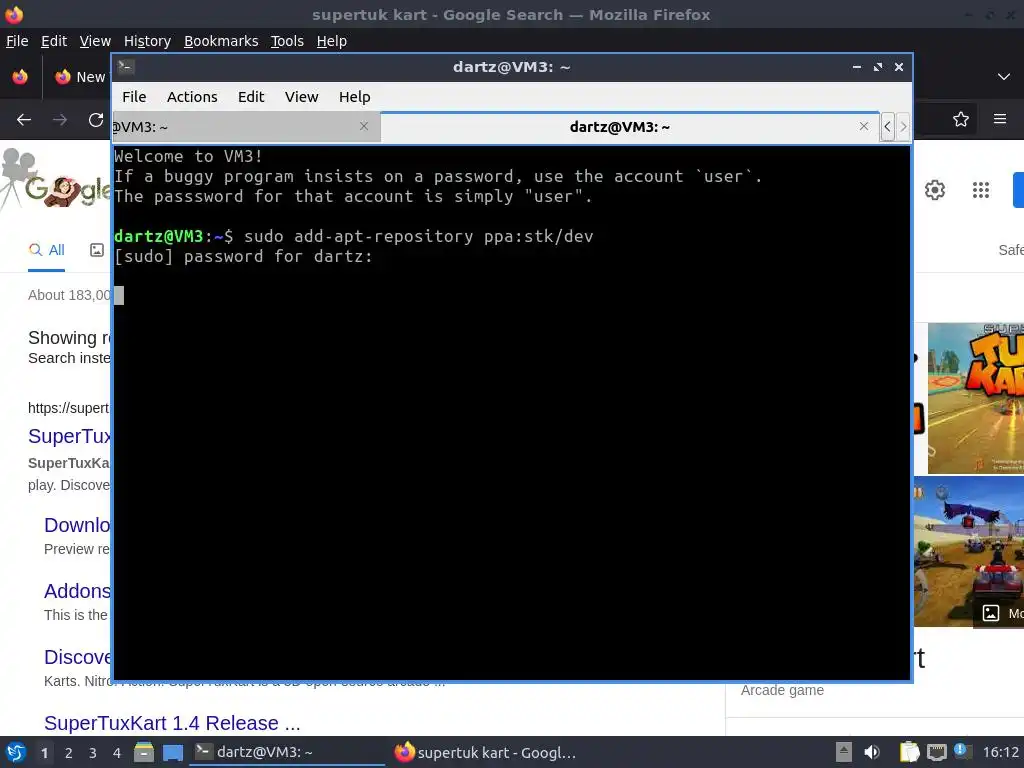Reload the Firefox page
The image size is (1024, 768).
point(96,120)
